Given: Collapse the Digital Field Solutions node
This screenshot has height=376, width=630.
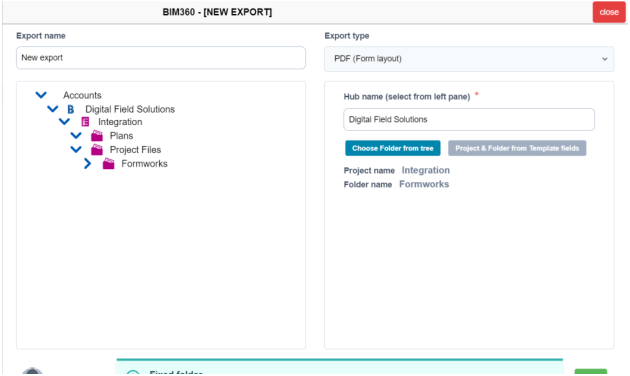Looking at the screenshot, I should pyautogui.click(x=53, y=109).
